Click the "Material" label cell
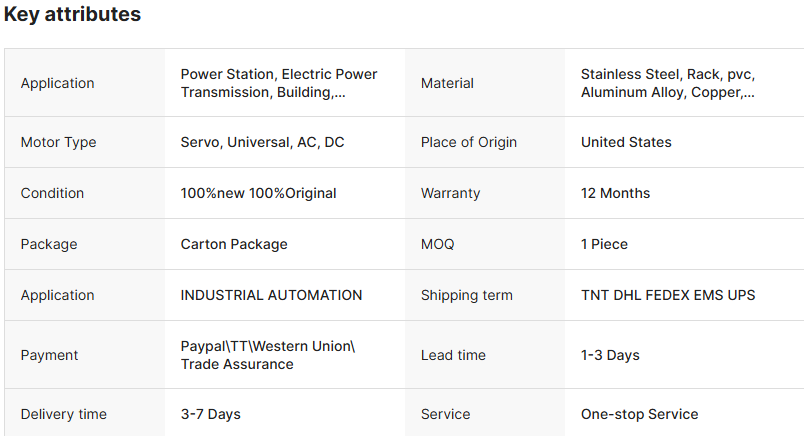Viewport: 804px width, 436px height. tap(447, 83)
